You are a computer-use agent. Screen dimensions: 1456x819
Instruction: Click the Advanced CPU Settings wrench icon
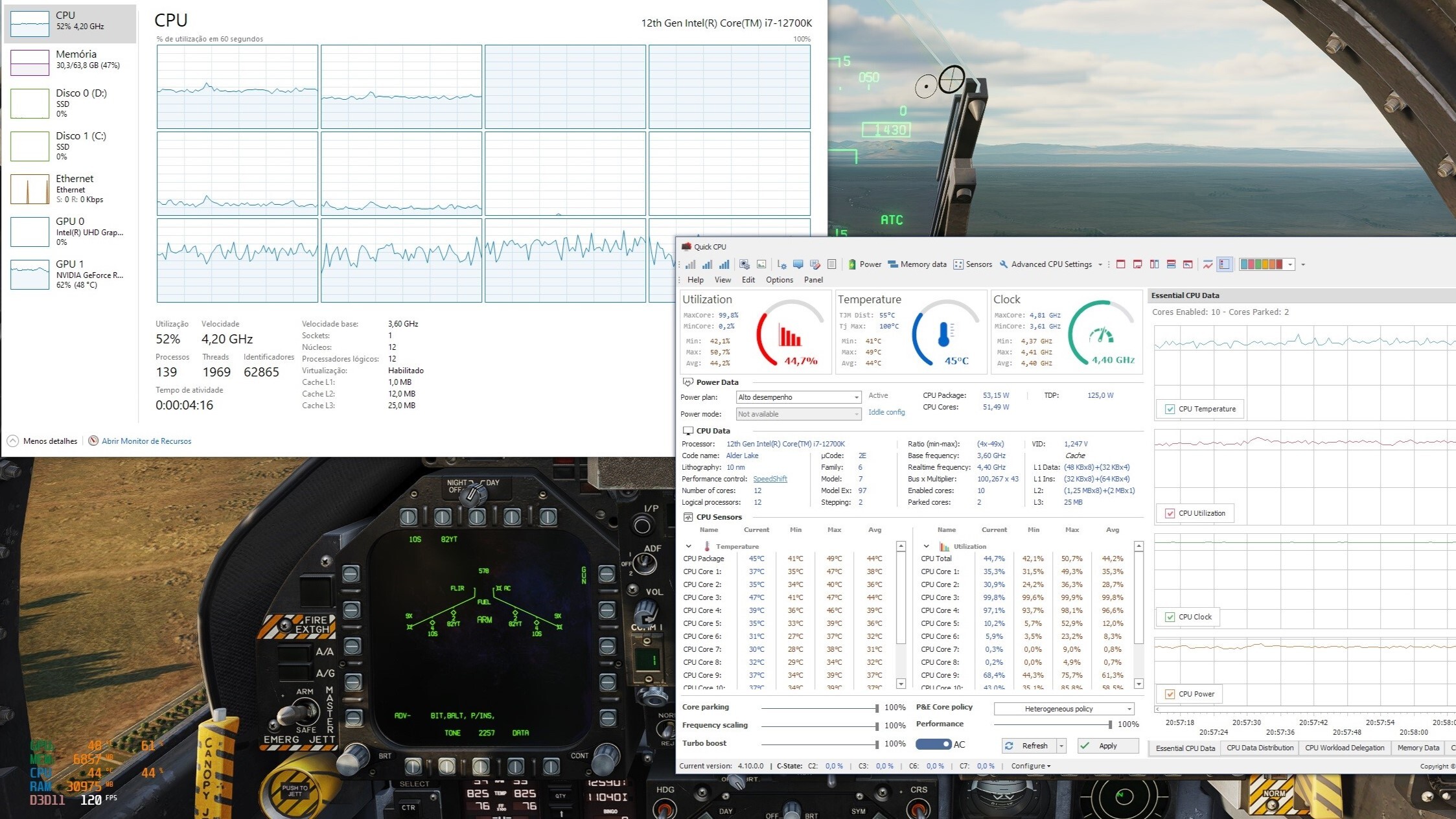point(1004,264)
